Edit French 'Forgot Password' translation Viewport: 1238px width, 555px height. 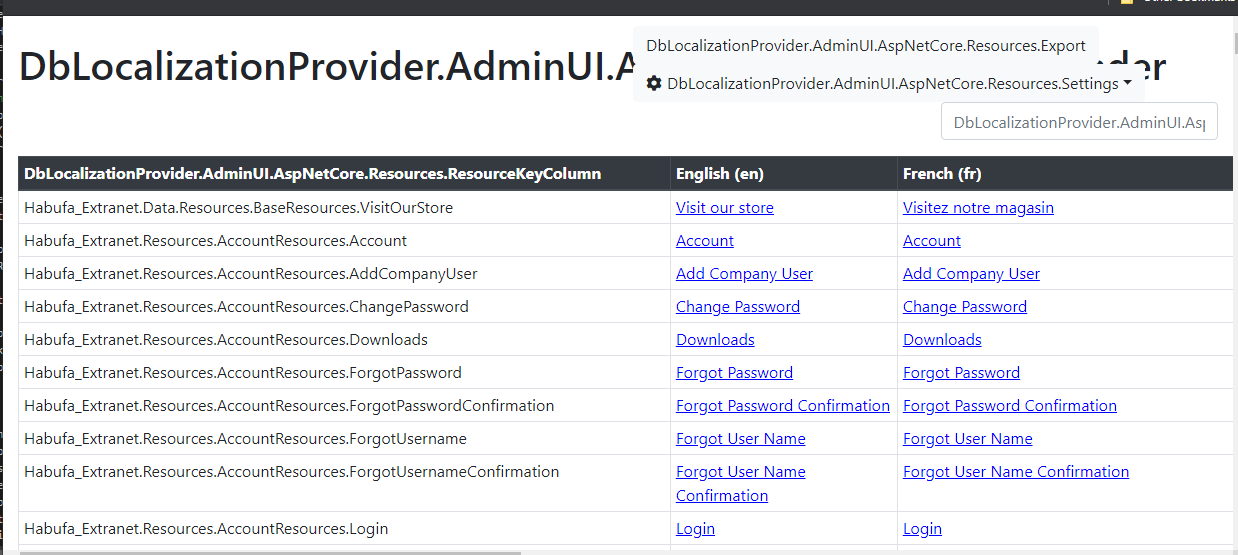tap(961, 373)
